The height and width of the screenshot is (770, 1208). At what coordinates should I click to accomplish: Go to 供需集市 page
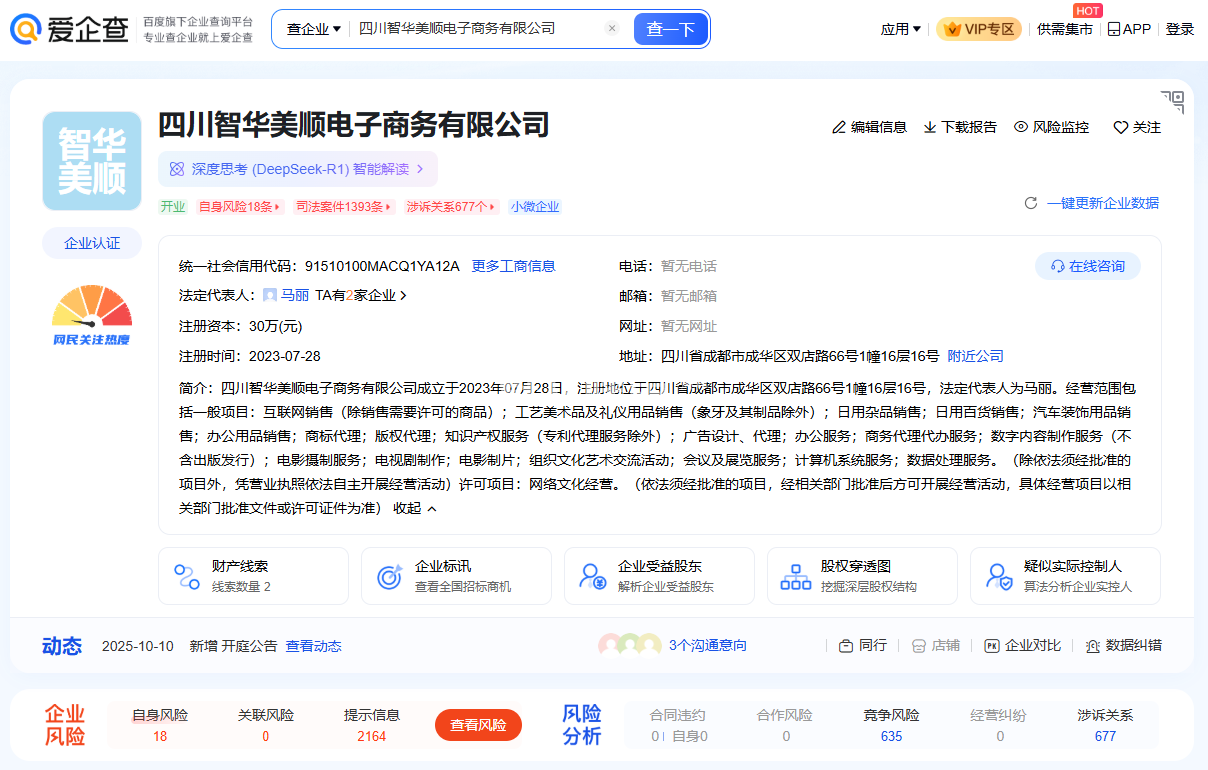(1064, 29)
